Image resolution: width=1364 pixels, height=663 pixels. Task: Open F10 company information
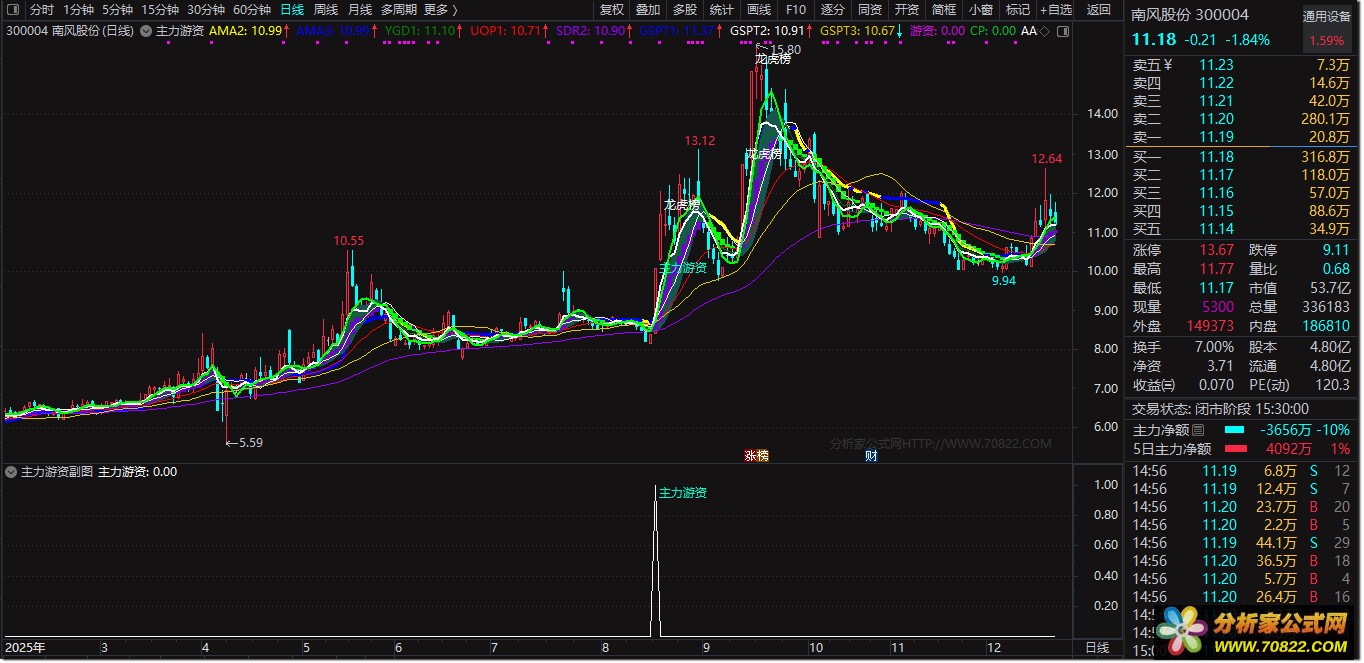click(x=796, y=10)
